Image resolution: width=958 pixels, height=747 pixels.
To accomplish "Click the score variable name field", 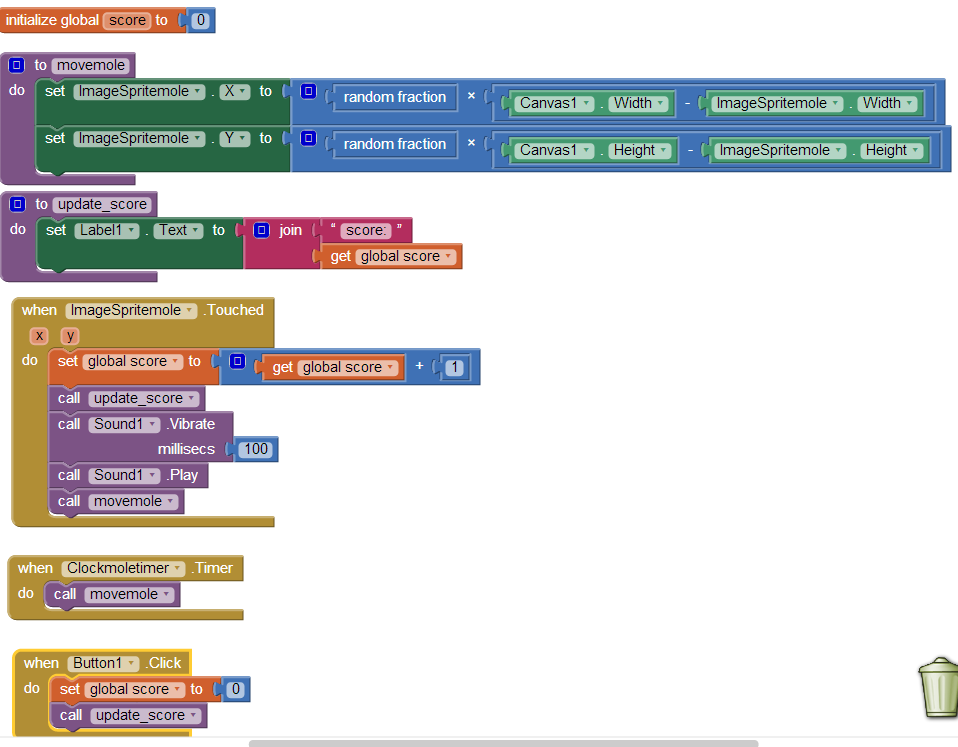I will [x=128, y=20].
